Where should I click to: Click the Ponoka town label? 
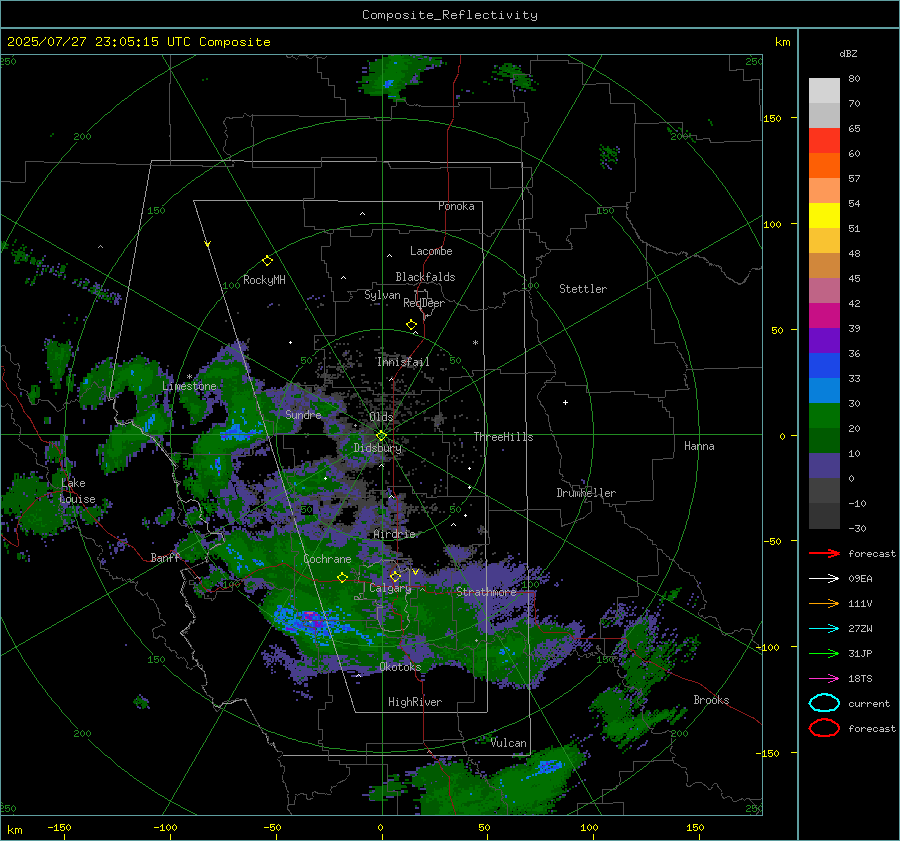[456, 206]
